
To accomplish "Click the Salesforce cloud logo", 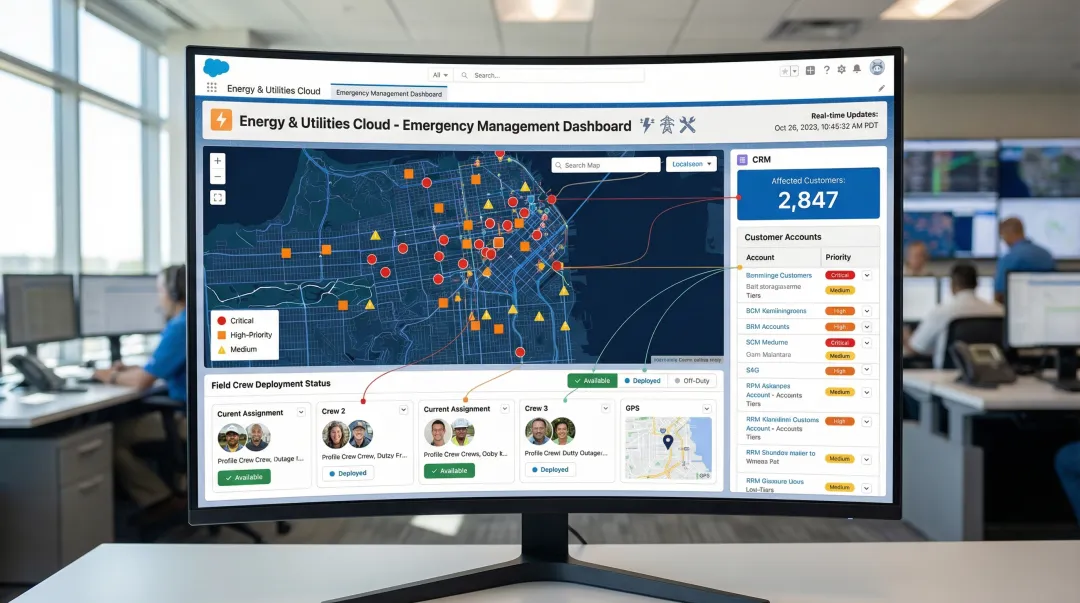I will tap(216, 67).
